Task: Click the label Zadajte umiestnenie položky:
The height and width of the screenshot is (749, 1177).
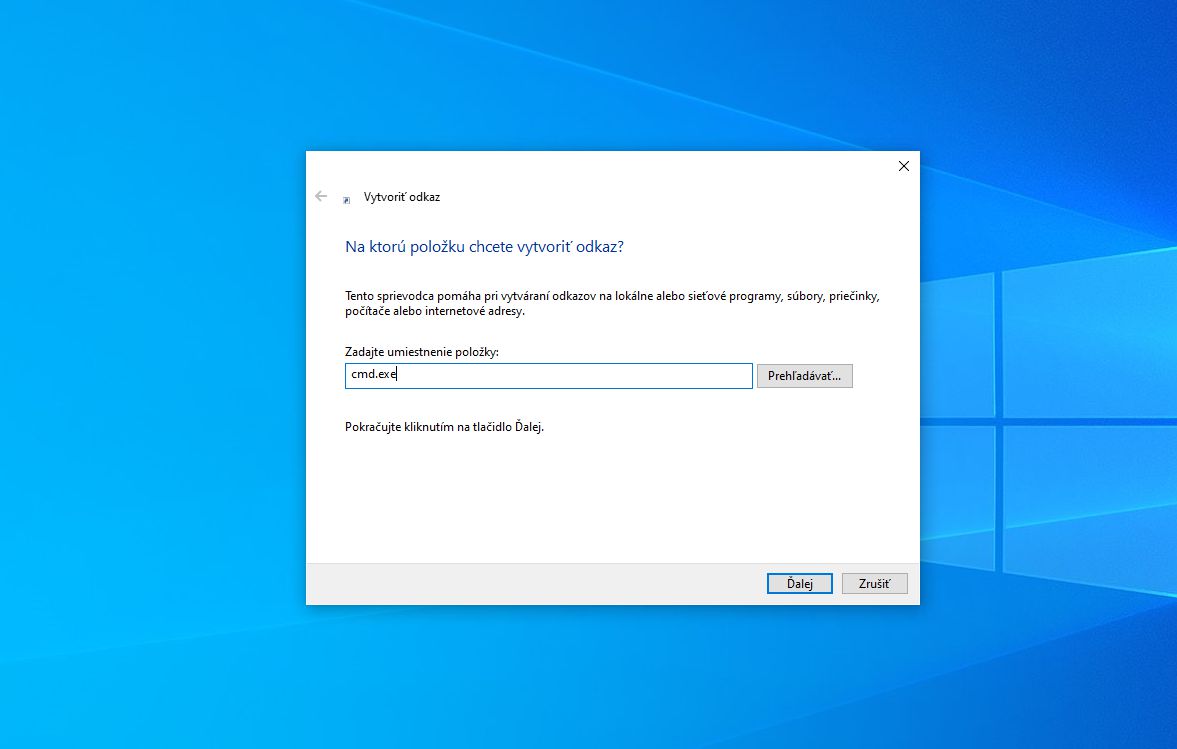Action: [422, 351]
